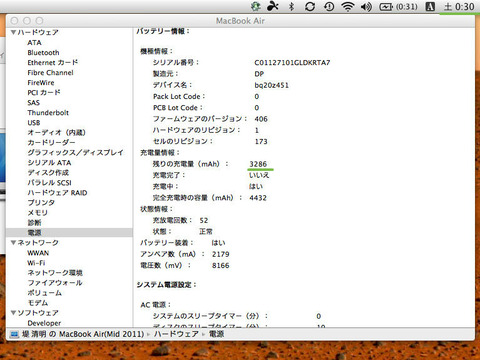Select グラフィックス／ディスプレイ in the sidebar
The height and width of the screenshot is (360, 480).
(75, 153)
